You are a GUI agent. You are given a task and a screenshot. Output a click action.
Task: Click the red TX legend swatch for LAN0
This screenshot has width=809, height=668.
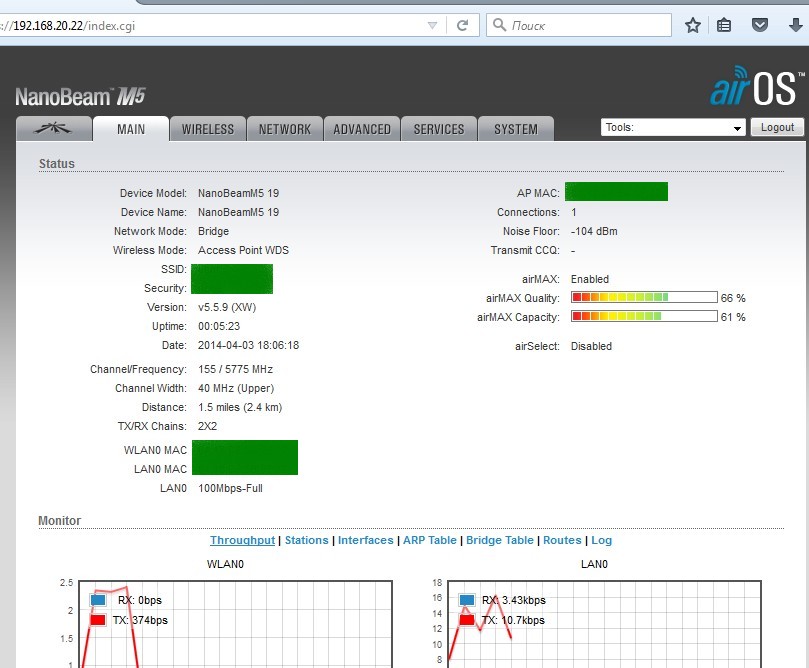467,620
